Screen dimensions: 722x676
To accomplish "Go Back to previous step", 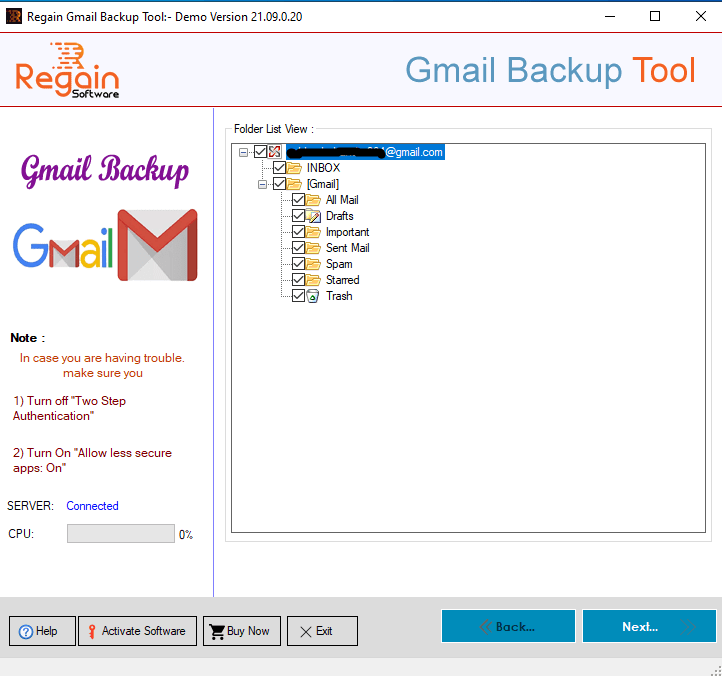I will coord(508,626).
